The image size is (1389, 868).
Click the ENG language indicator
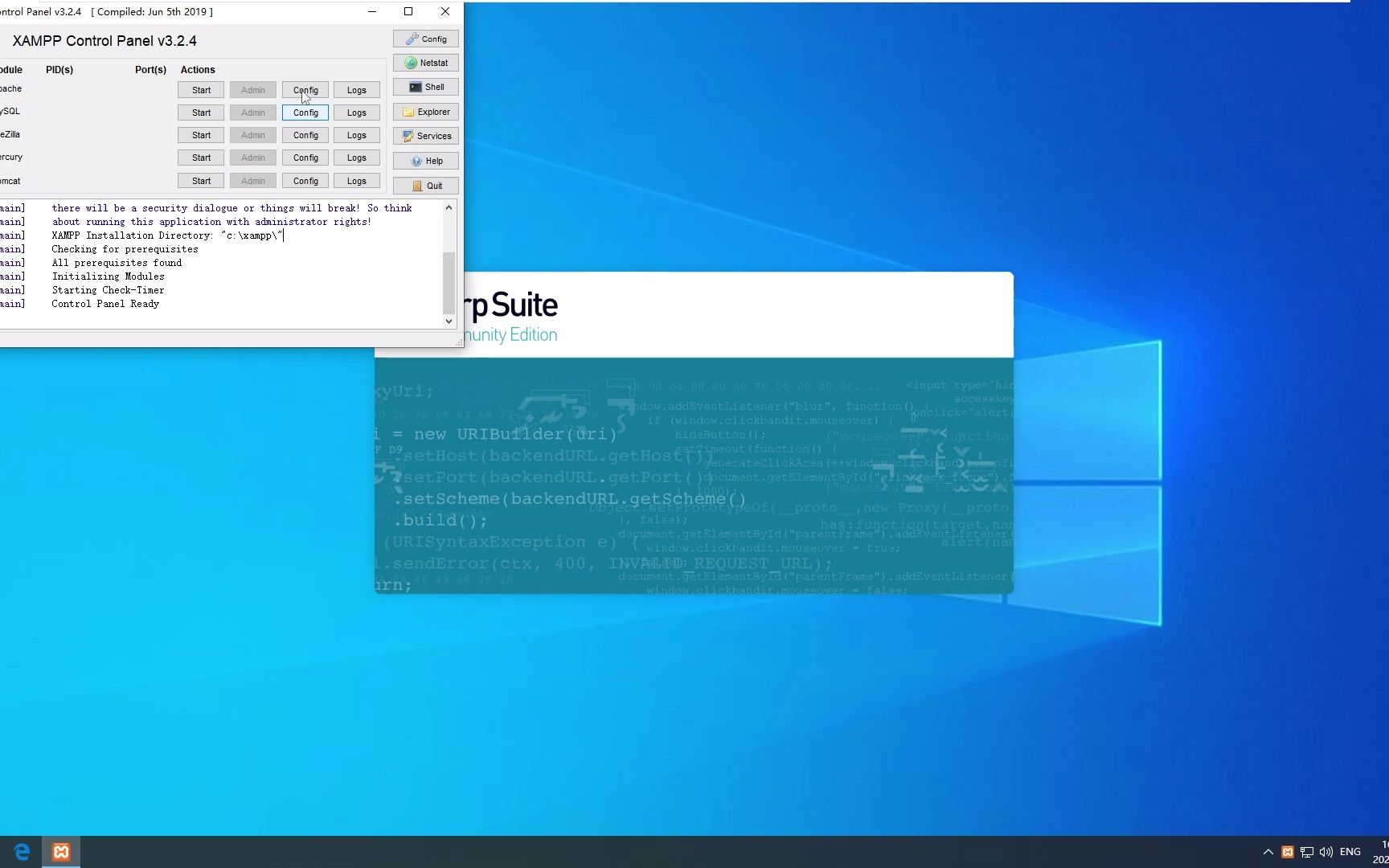[1350, 852]
